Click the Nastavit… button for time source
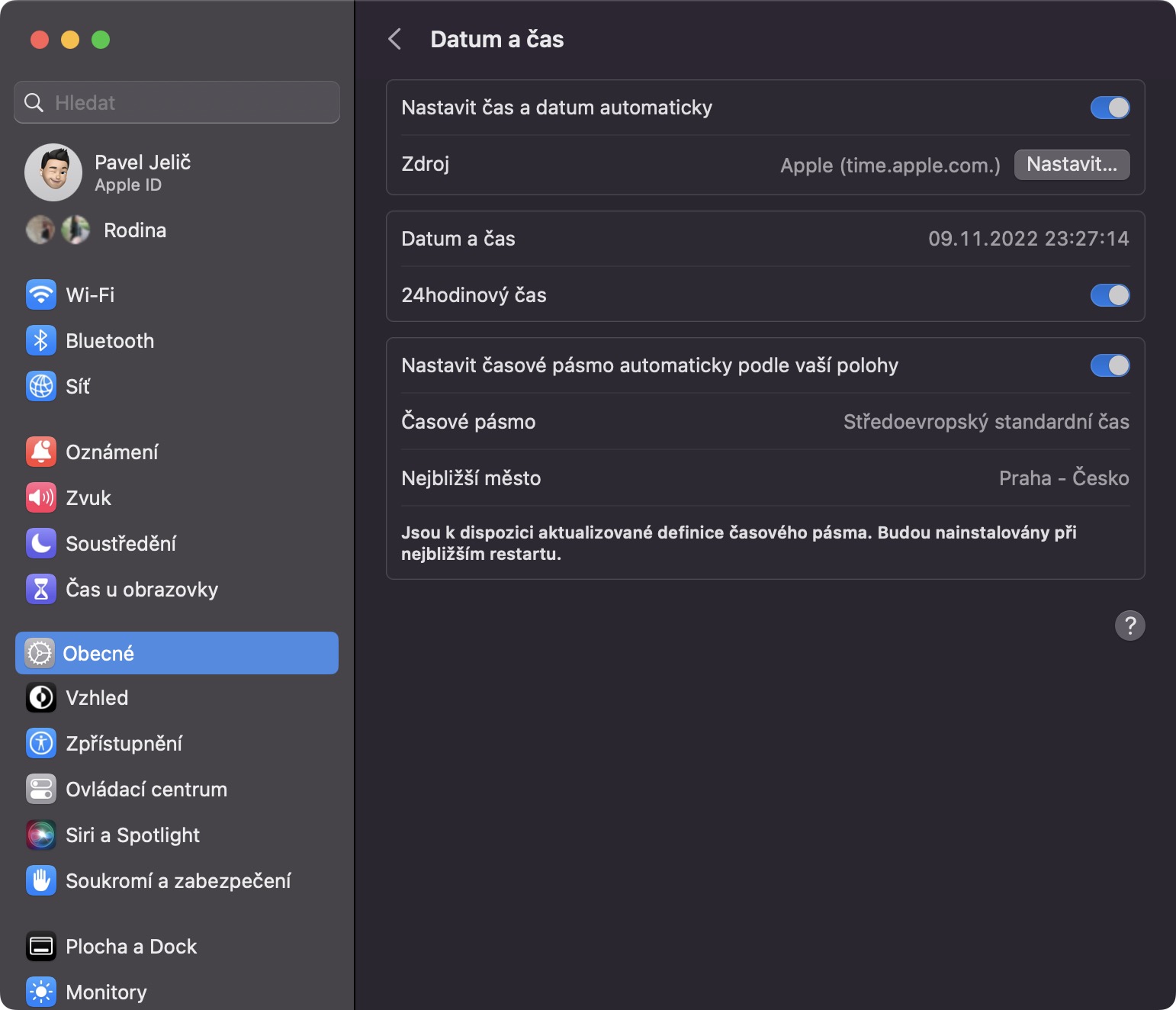 [1072, 165]
